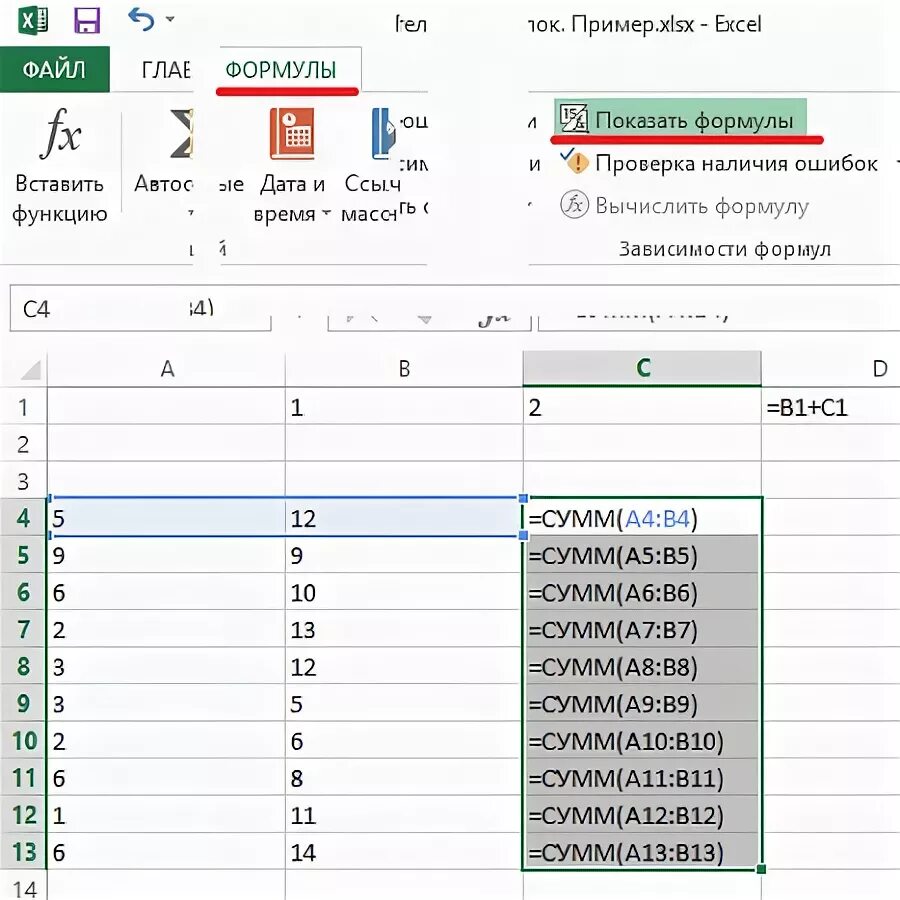
Task: Open the undo history dropdown arrow
Action: click(170, 19)
